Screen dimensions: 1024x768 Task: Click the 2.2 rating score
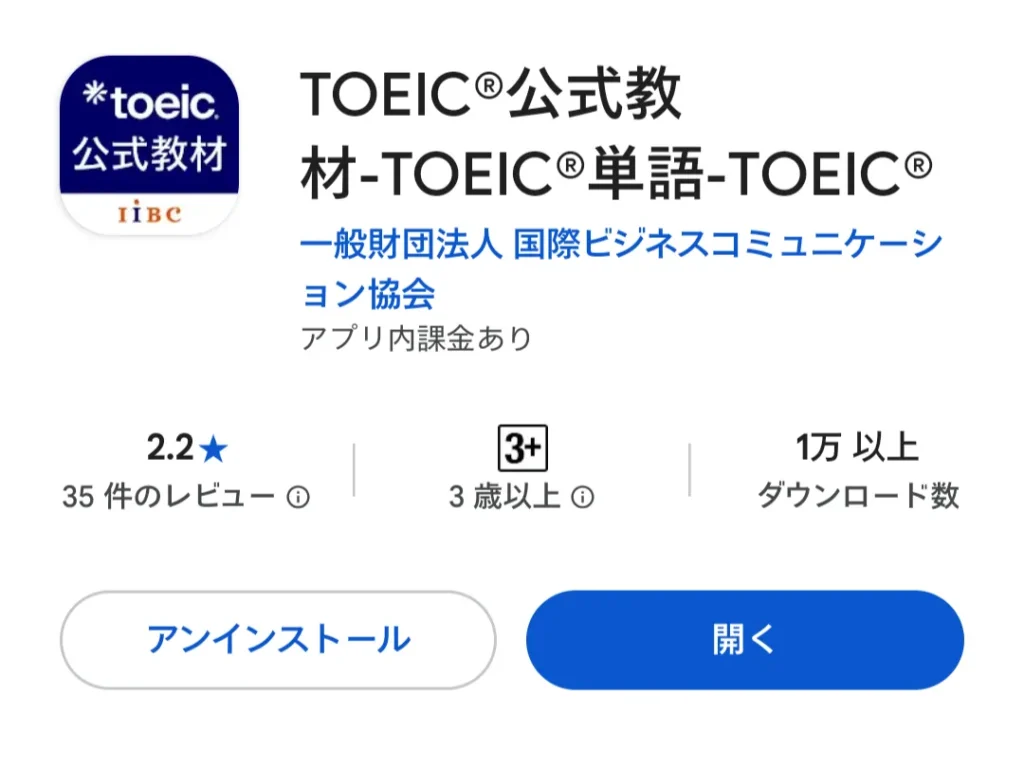tap(170, 448)
